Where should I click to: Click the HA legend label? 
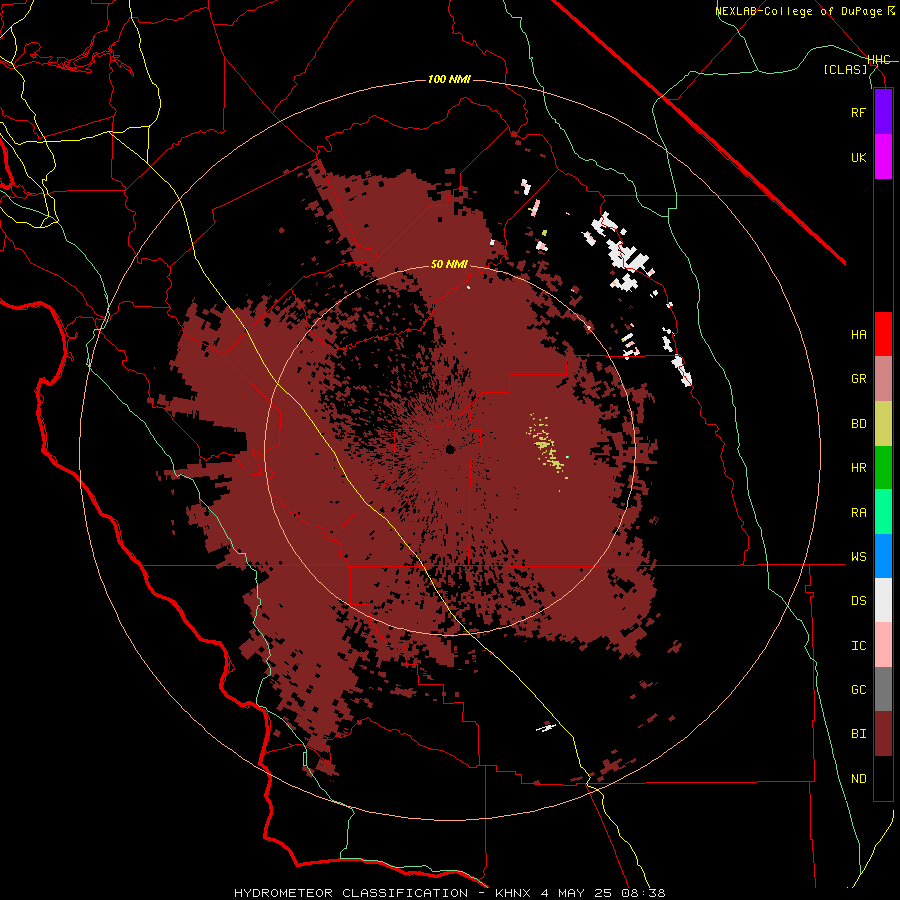click(858, 335)
